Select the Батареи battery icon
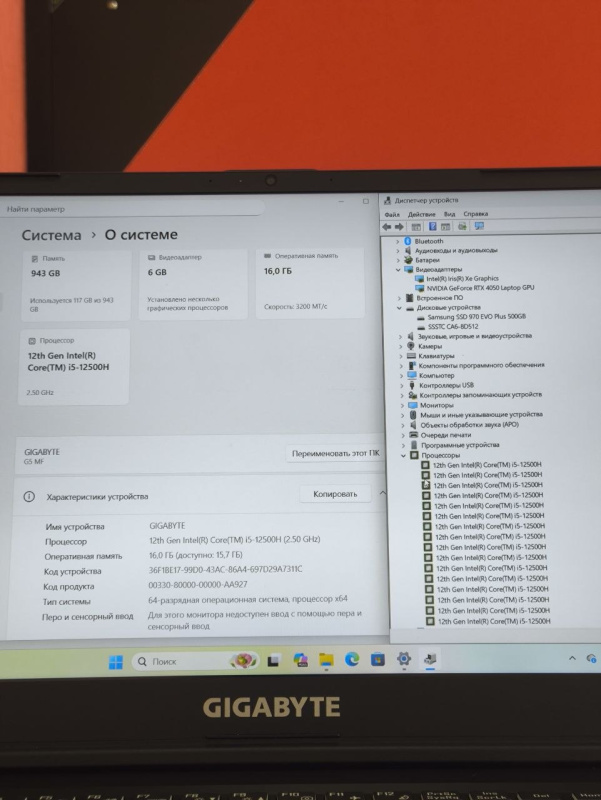 point(408,260)
